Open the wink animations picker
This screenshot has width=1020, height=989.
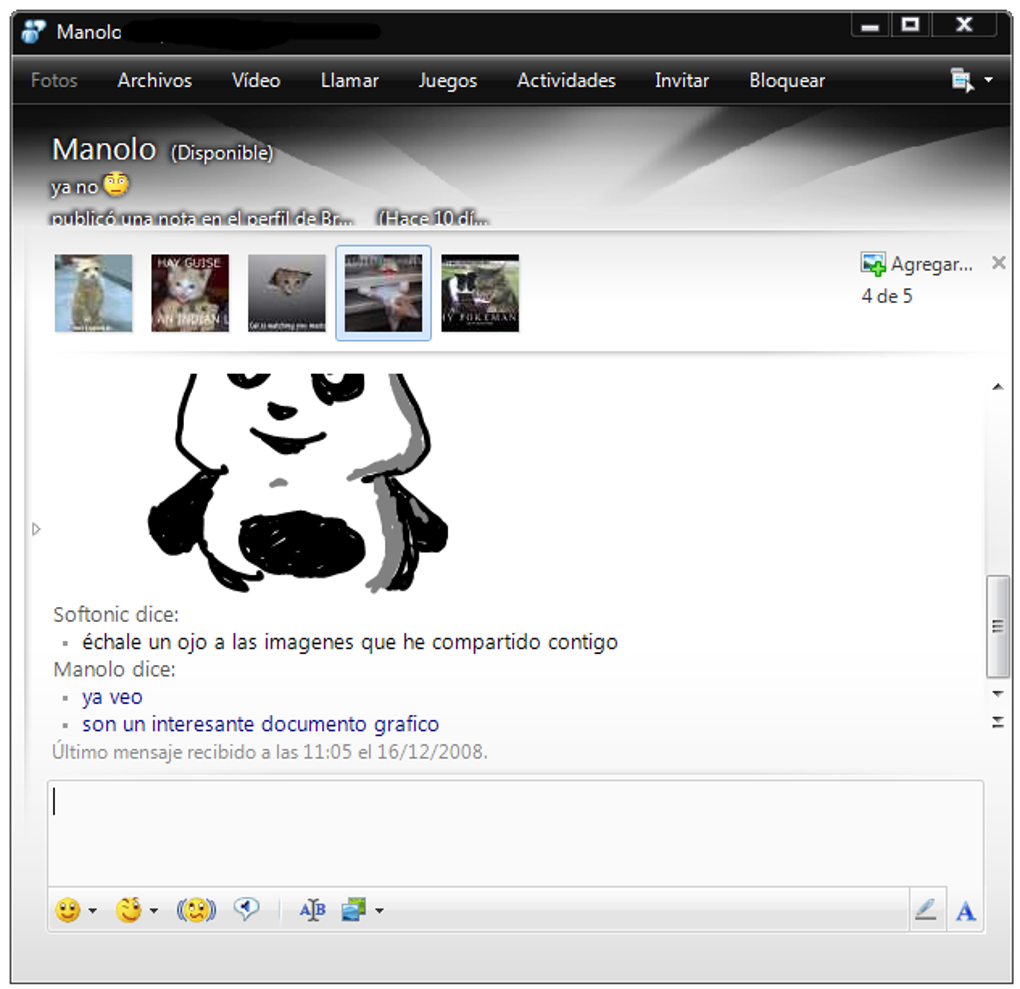tap(128, 910)
